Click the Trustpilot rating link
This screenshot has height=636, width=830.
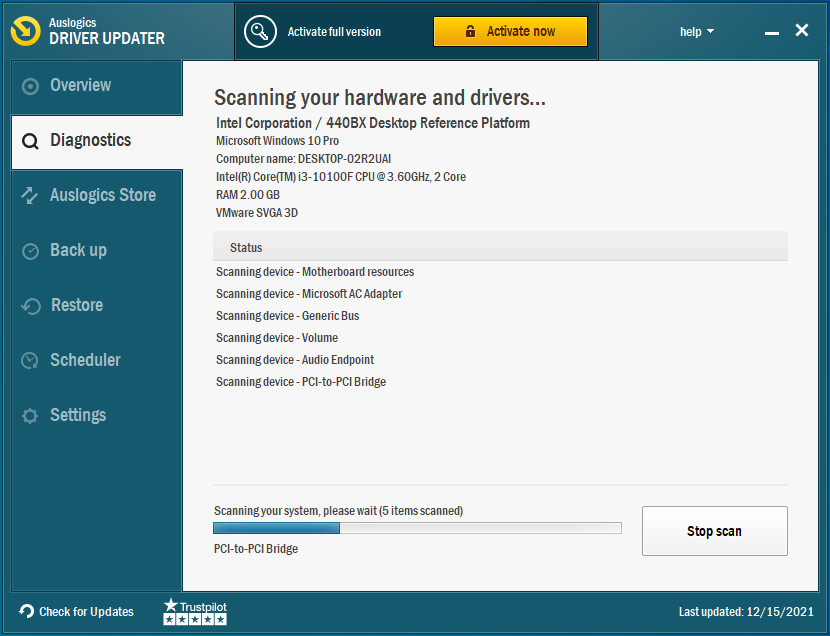tap(194, 611)
